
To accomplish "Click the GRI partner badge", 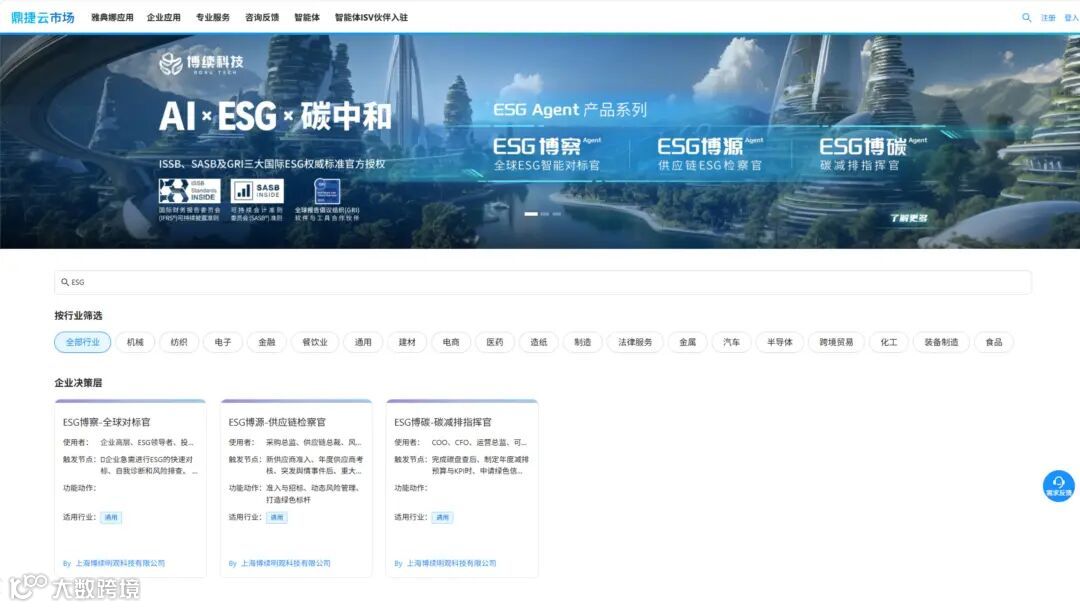I will (327, 191).
